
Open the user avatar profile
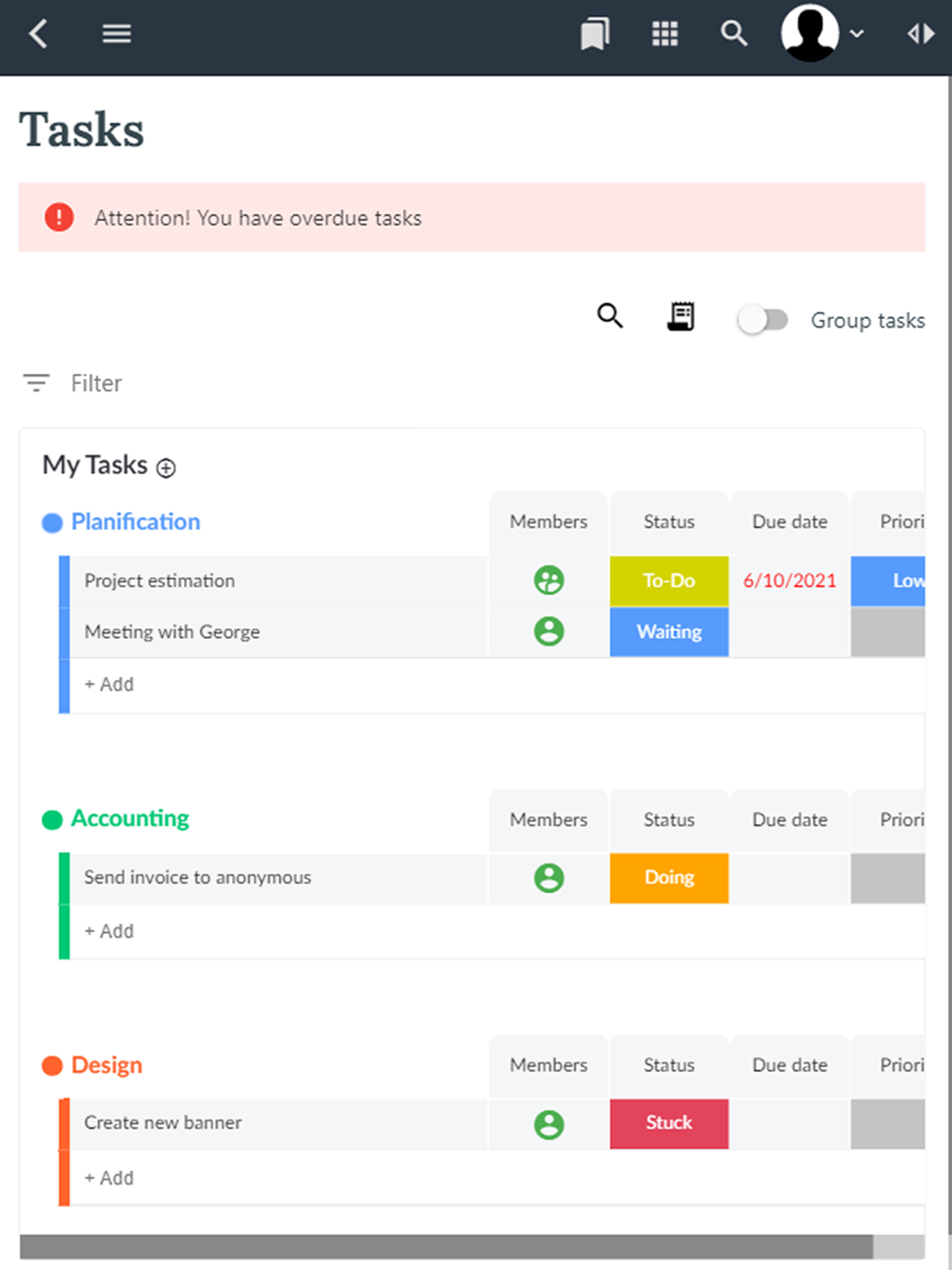click(810, 33)
